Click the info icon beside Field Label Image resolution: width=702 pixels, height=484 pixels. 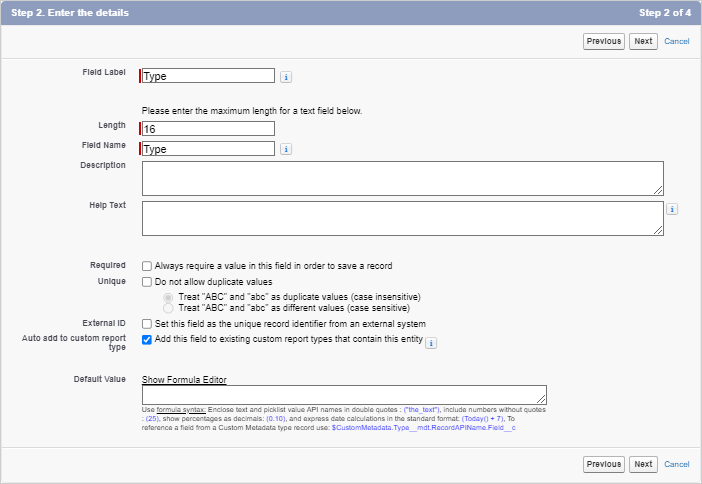pyautogui.click(x=286, y=76)
